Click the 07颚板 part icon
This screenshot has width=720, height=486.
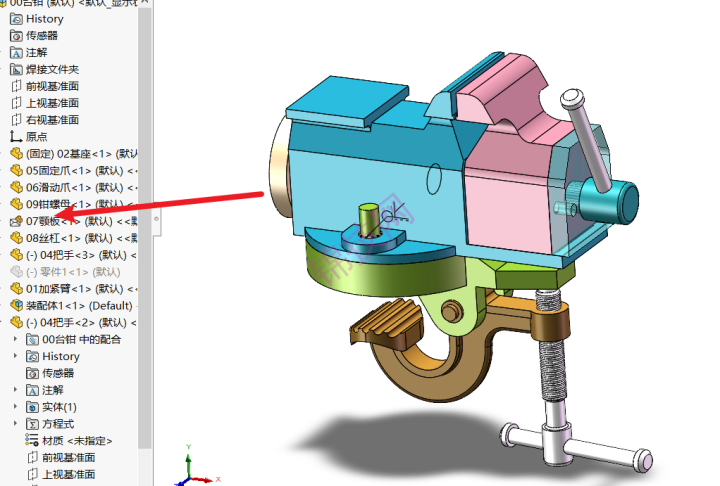(16, 221)
